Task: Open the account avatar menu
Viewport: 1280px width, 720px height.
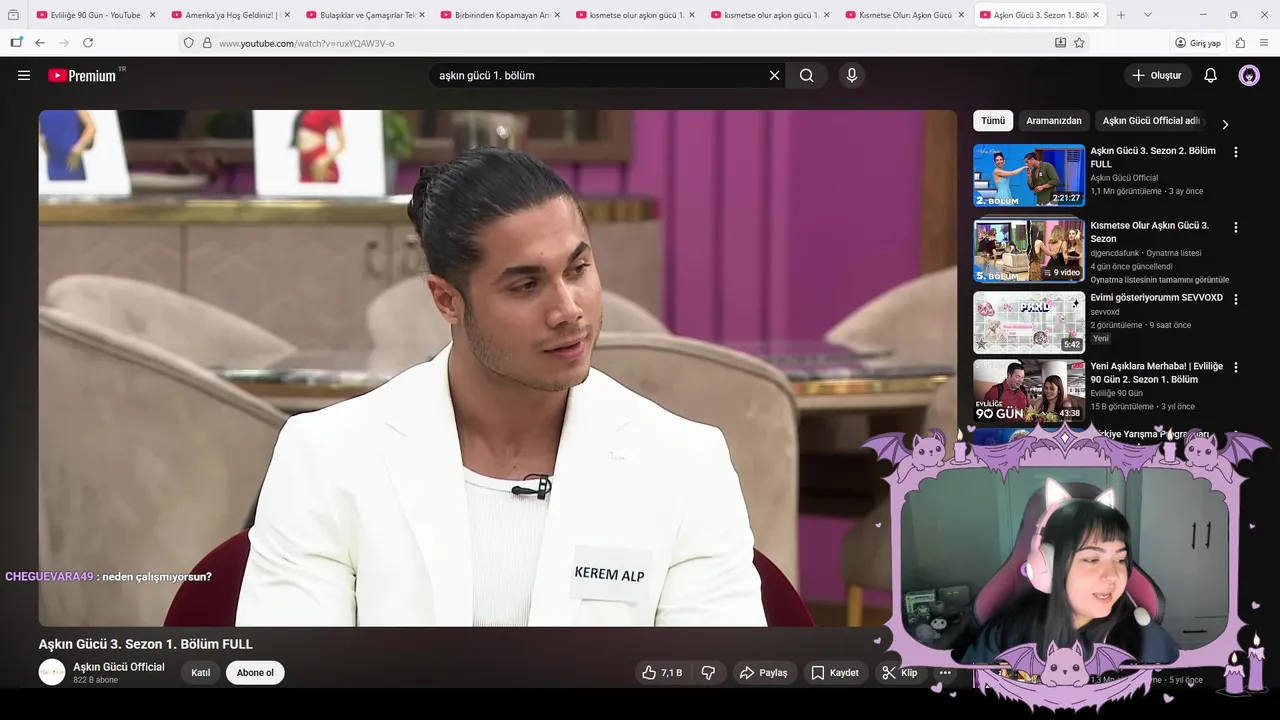Action: click(x=1249, y=75)
